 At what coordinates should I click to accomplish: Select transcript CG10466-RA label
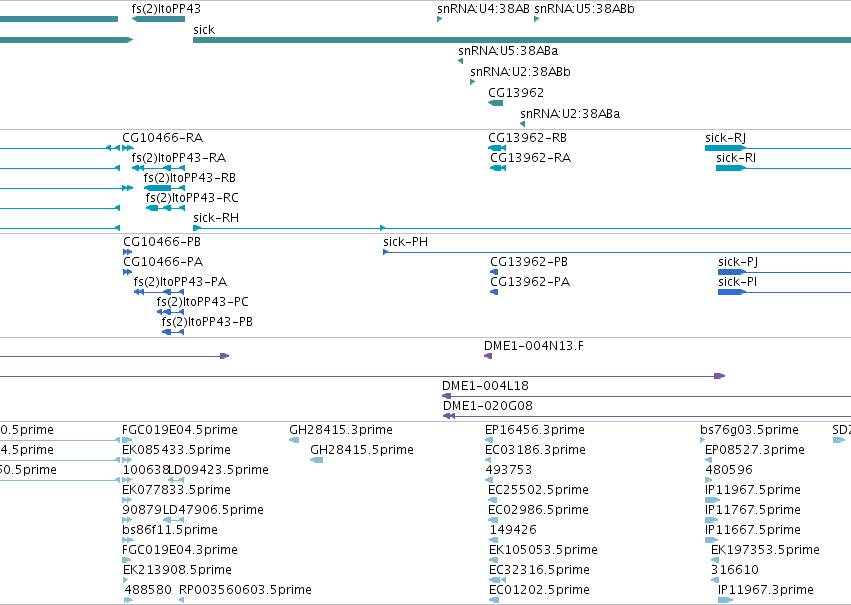click(162, 137)
